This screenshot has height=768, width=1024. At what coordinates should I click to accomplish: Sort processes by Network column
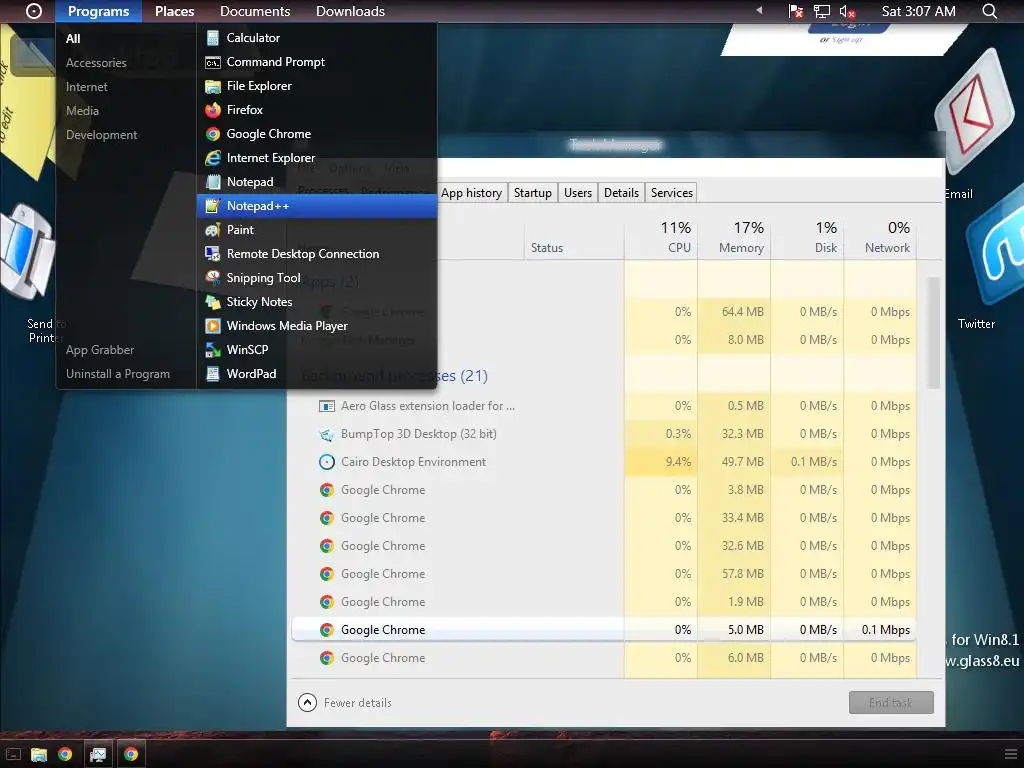[x=880, y=237]
